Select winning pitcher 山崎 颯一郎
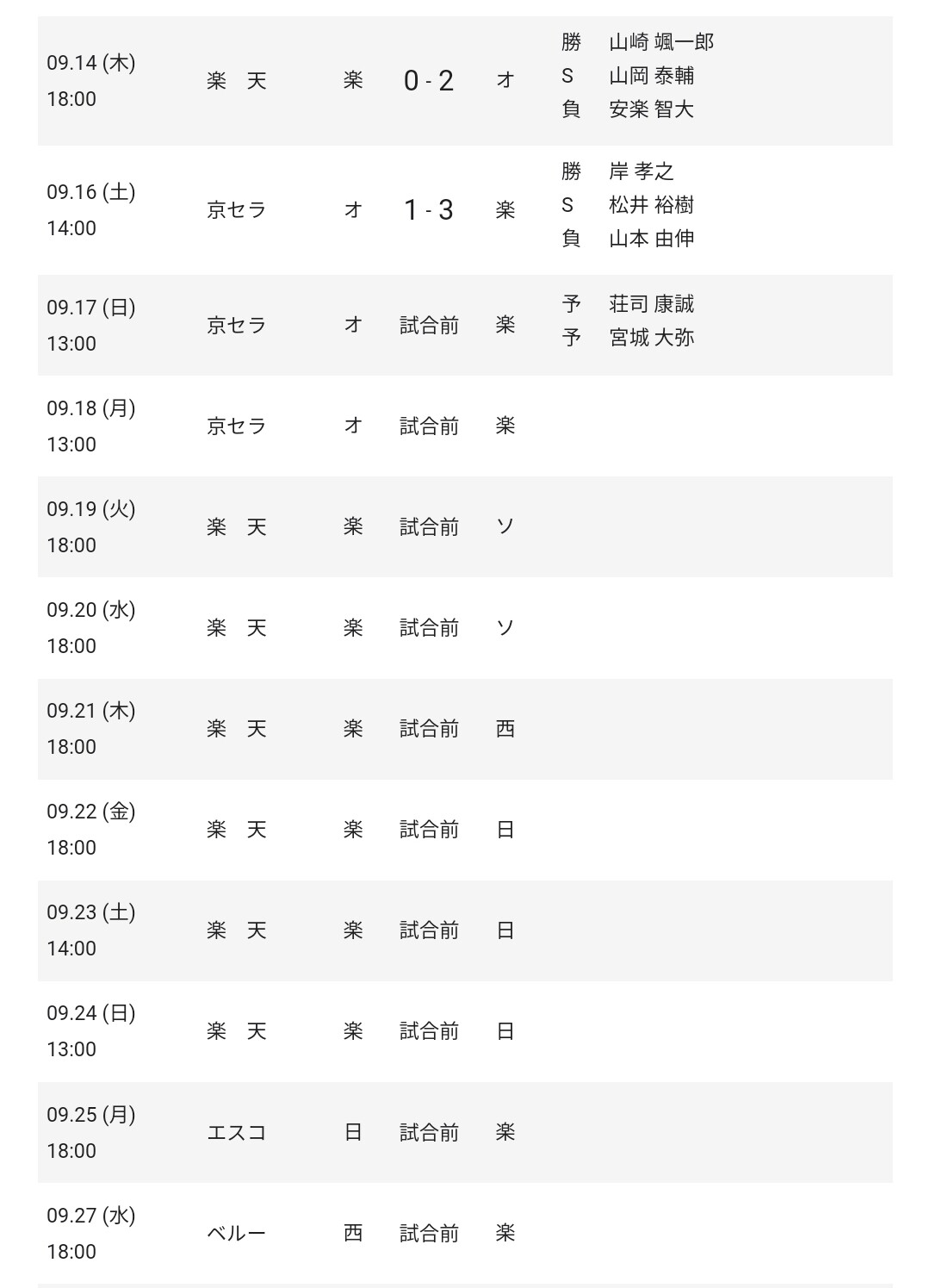 coord(661,42)
